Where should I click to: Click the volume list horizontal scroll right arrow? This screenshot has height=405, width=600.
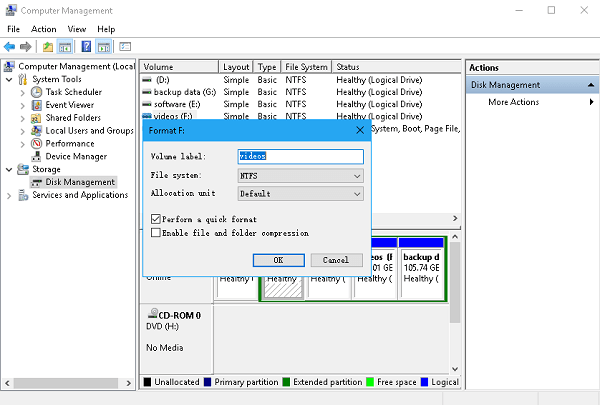click(455, 218)
